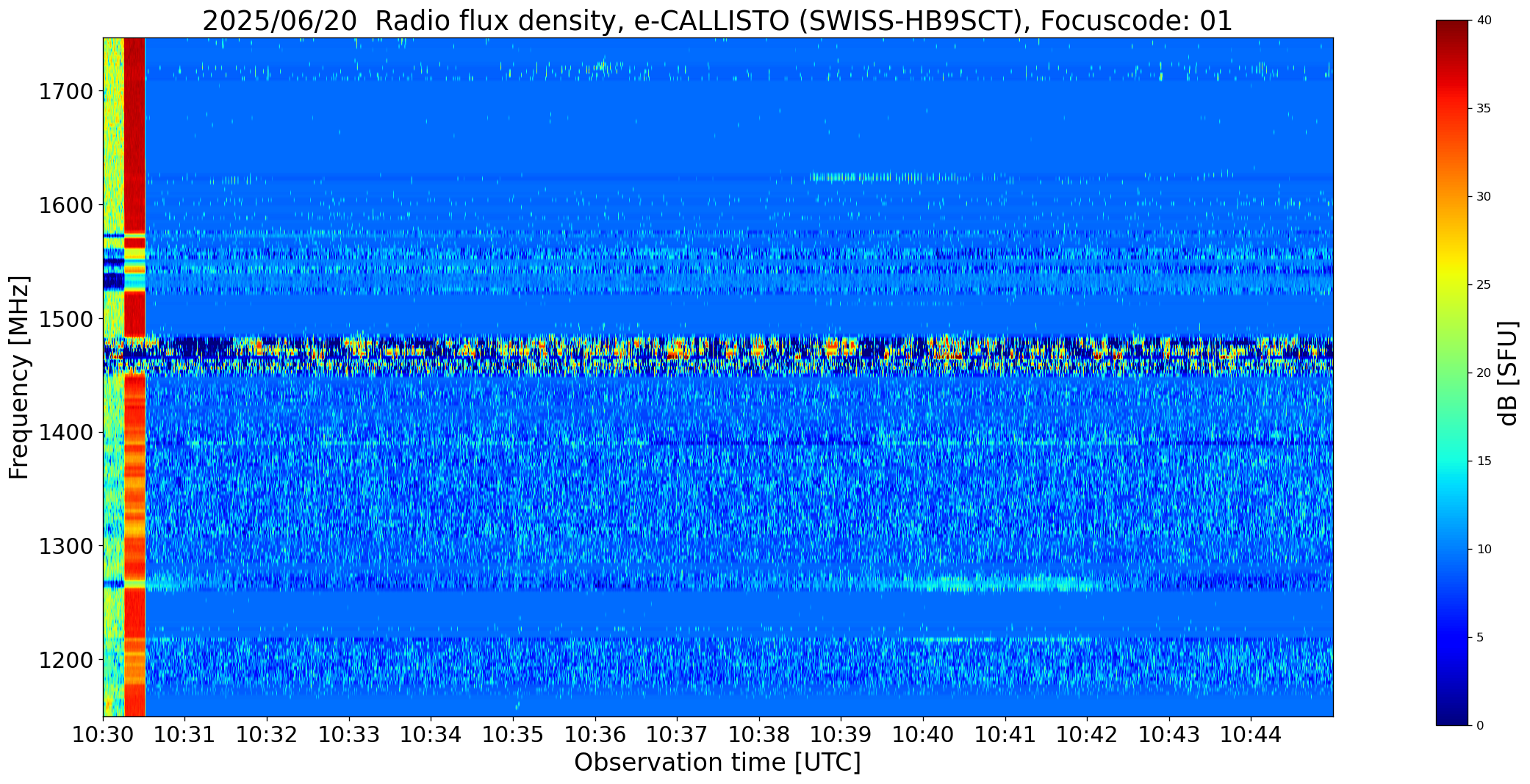The image size is (1530, 784).
Task: Click the 1400 frequency tick label
Action: [65, 433]
